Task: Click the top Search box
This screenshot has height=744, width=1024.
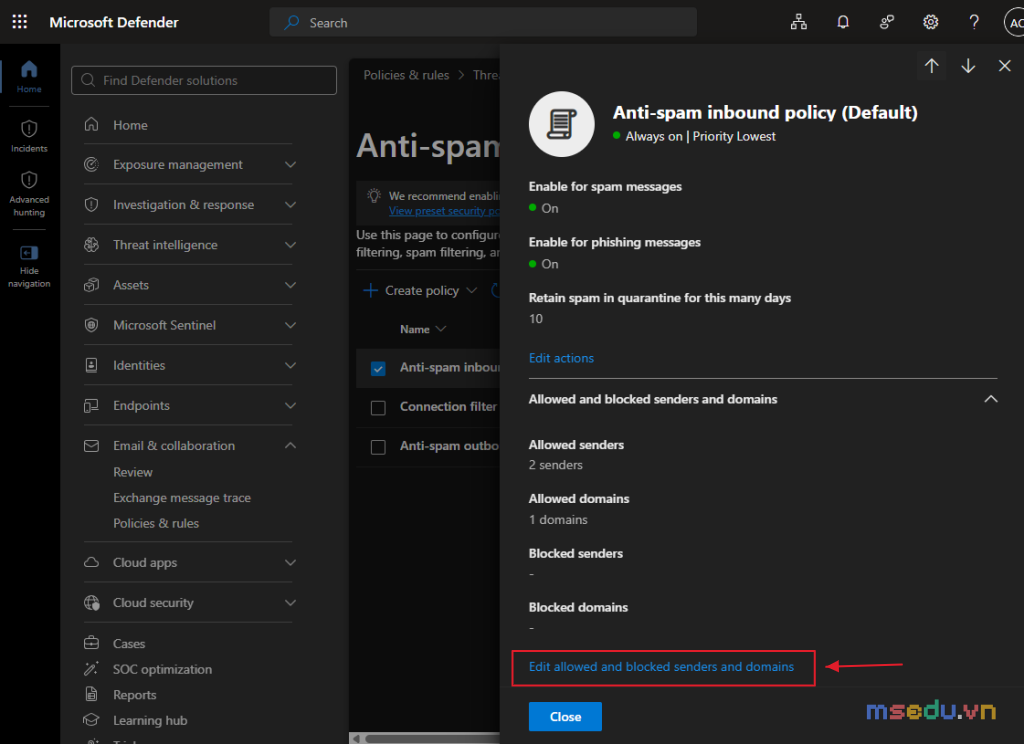Action: [x=483, y=22]
